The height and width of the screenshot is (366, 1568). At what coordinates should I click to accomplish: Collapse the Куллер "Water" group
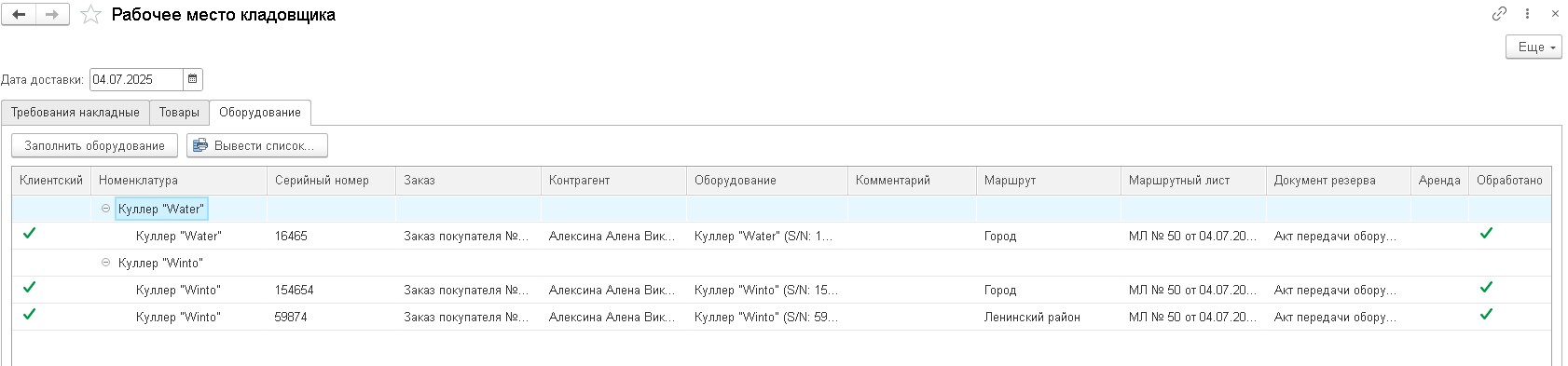[105, 209]
